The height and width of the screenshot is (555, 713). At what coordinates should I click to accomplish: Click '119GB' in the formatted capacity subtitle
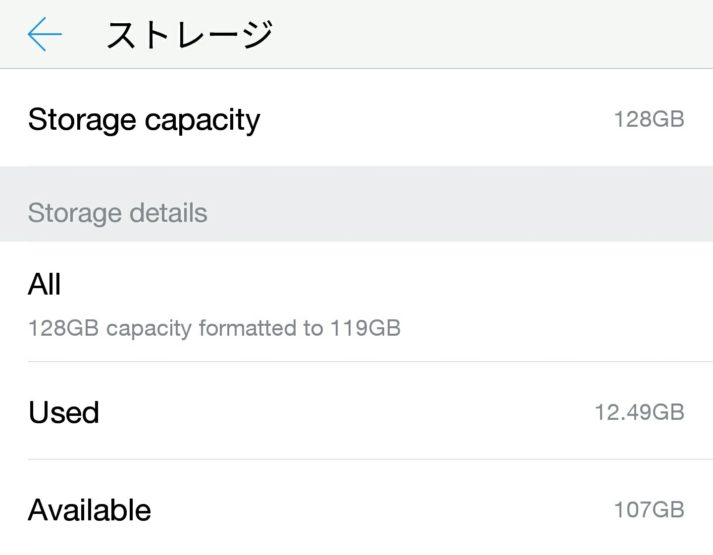(365, 328)
